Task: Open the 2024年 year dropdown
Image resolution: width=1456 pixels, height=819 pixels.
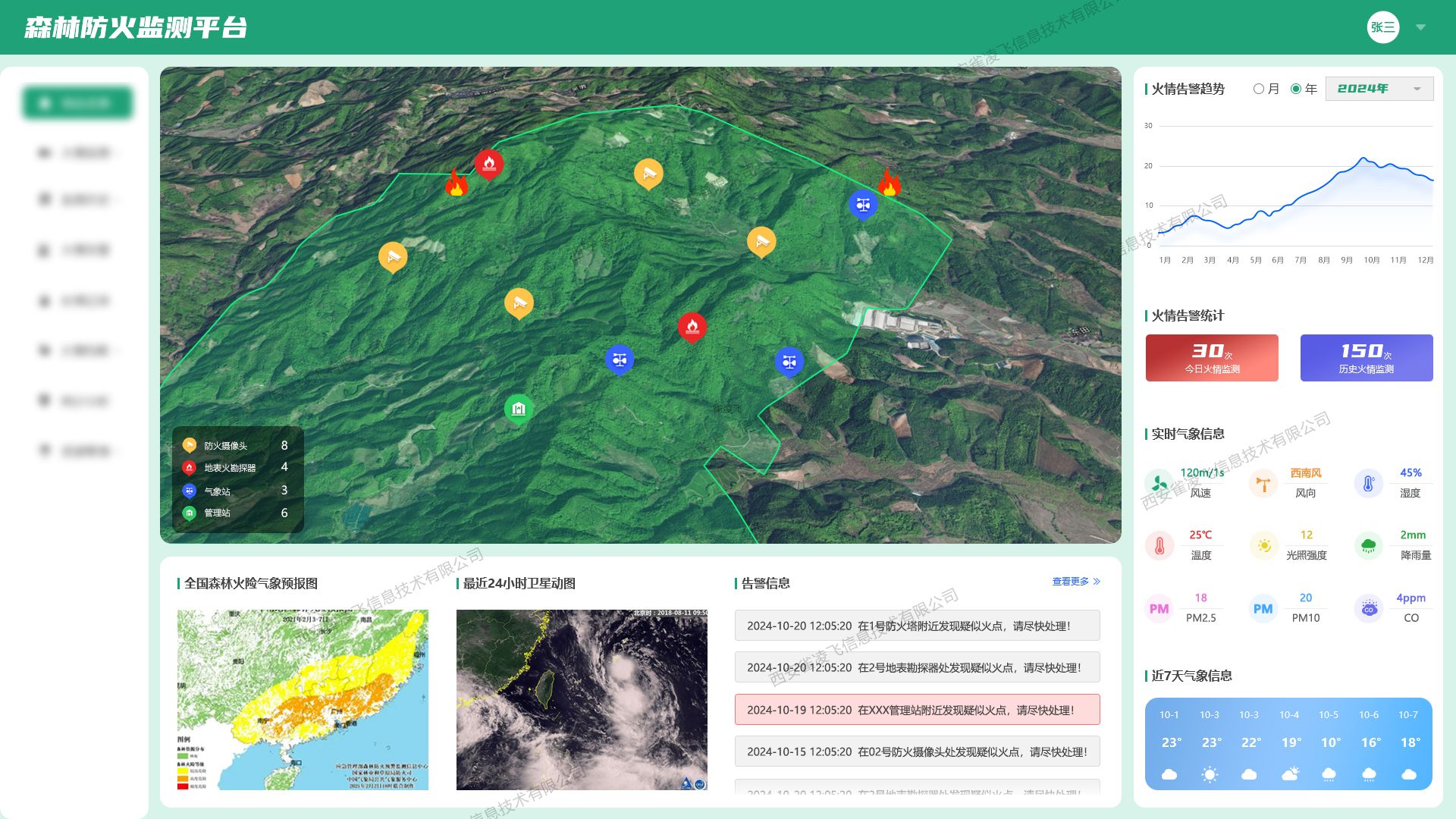Action: [x=1379, y=89]
